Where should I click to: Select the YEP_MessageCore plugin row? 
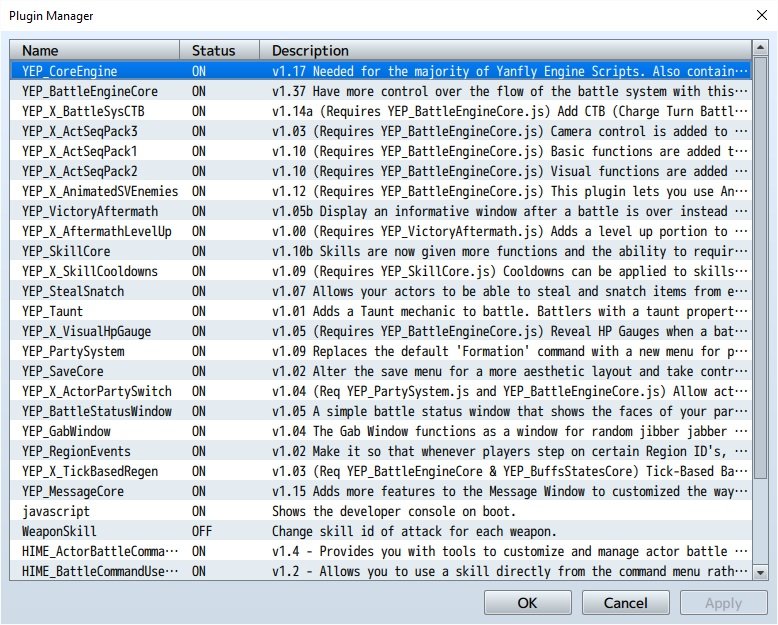point(381,491)
